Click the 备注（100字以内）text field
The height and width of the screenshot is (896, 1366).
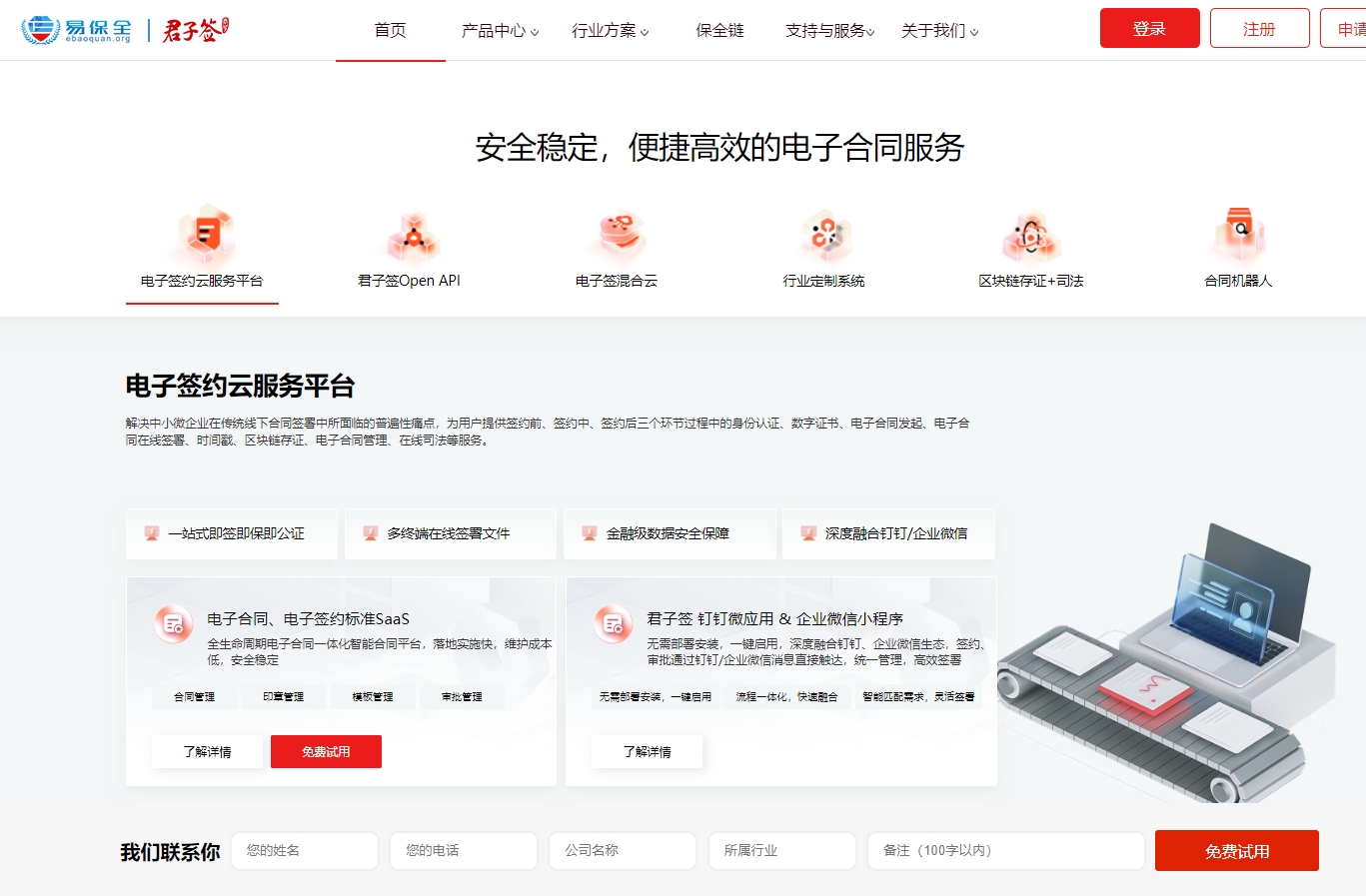pyautogui.click(x=1005, y=851)
